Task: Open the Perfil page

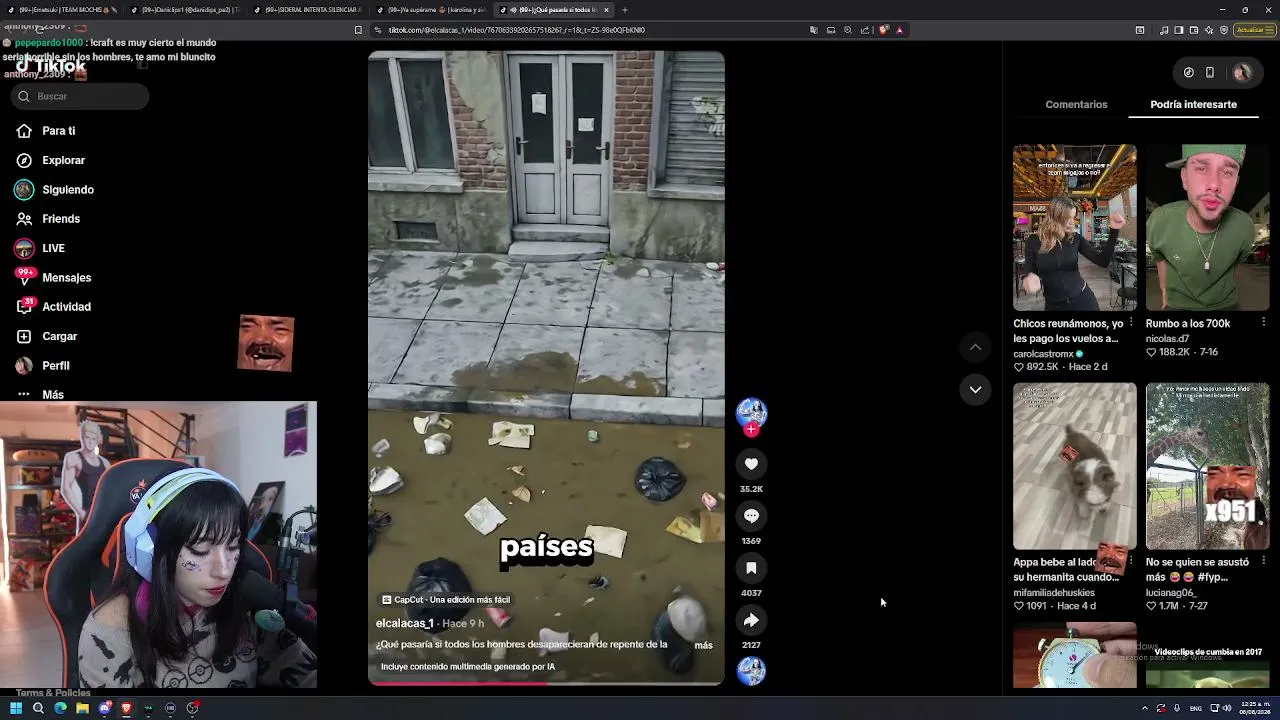Action: tap(55, 366)
